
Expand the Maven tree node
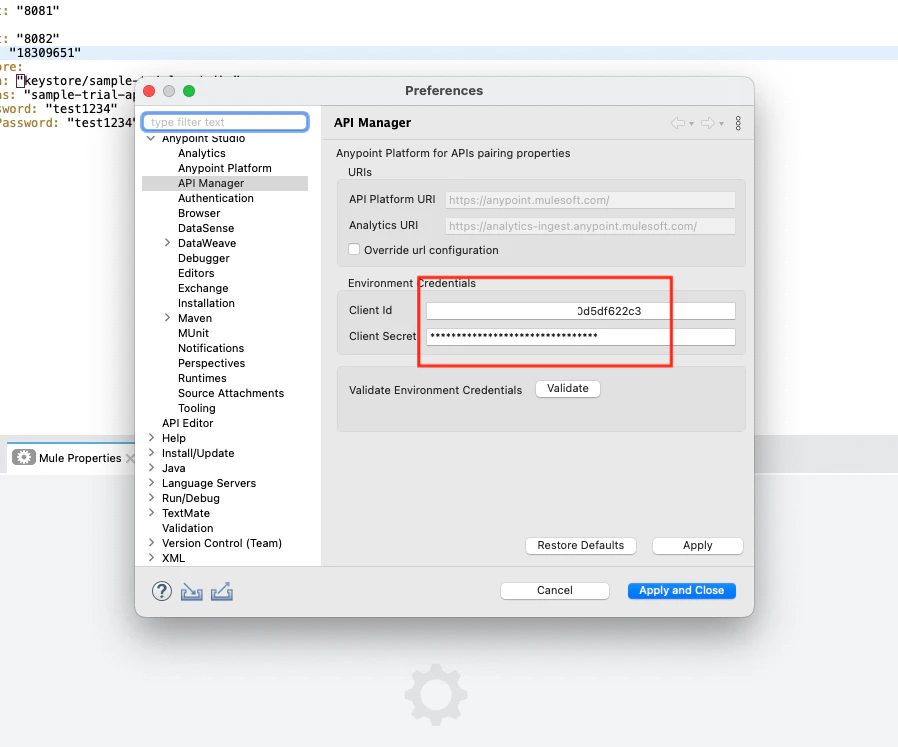tap(167, 318)
